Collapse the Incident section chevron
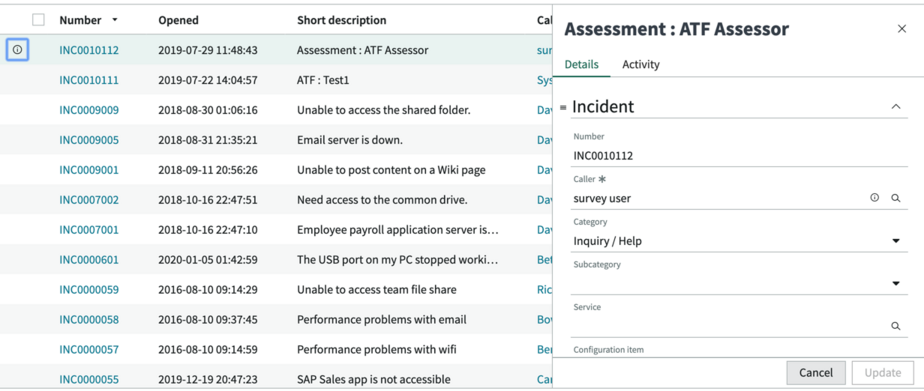The width and height of the screenshot is (924, 391). pos(896,107)
